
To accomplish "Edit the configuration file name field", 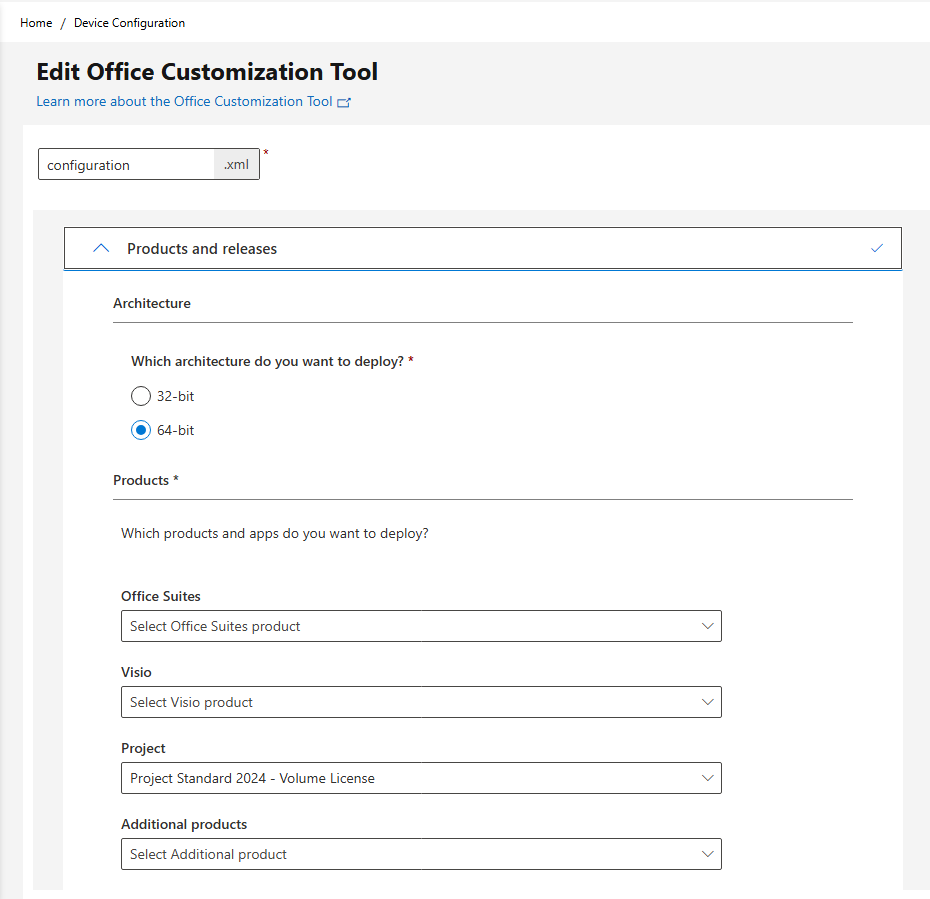I will (126, 165).
